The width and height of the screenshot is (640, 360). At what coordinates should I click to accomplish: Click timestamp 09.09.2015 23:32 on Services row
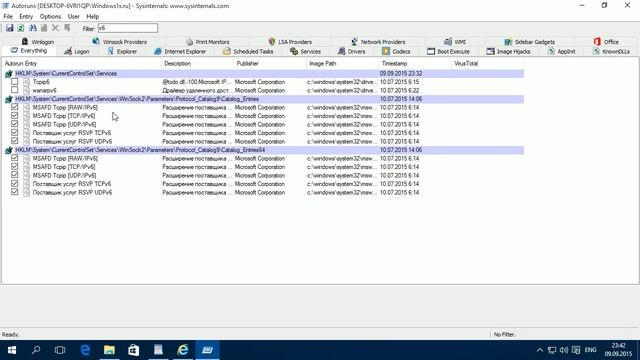click(x=401, y=73)
